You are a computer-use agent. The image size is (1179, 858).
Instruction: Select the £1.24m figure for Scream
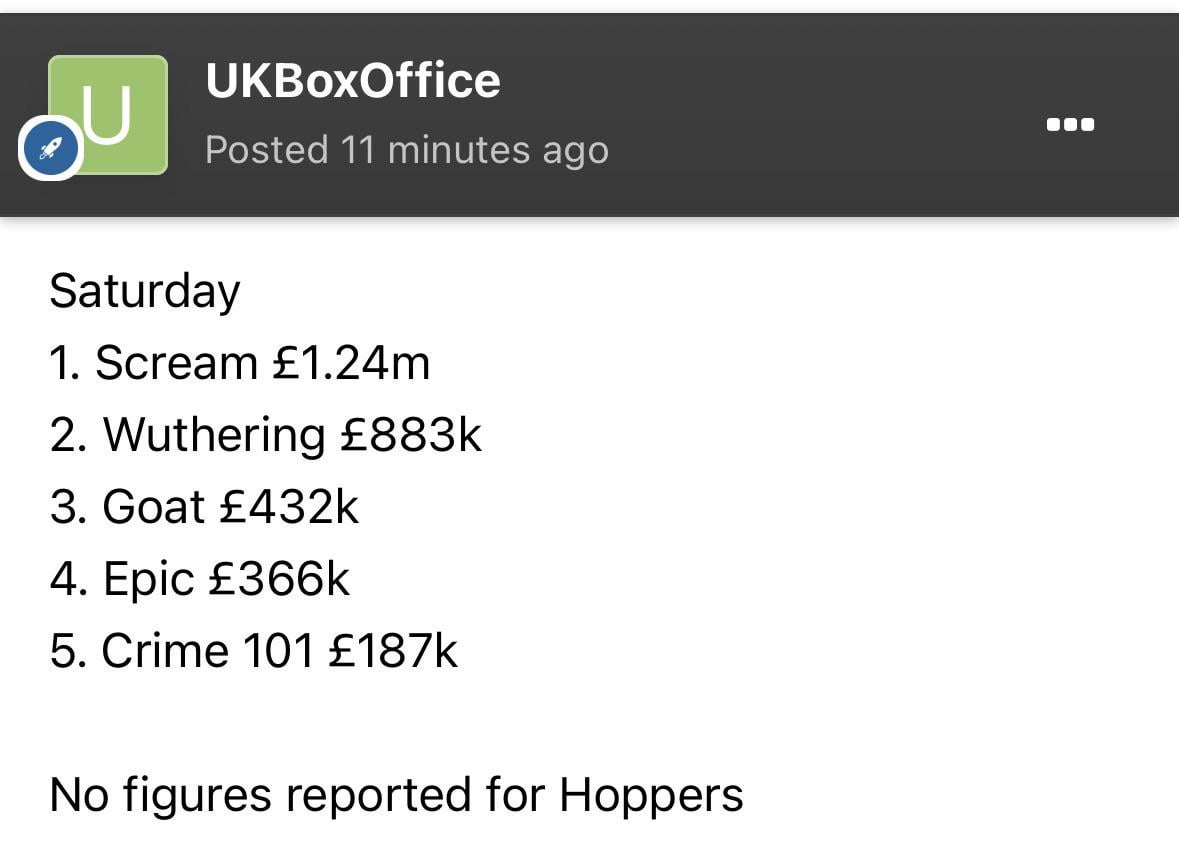[351, 363]
